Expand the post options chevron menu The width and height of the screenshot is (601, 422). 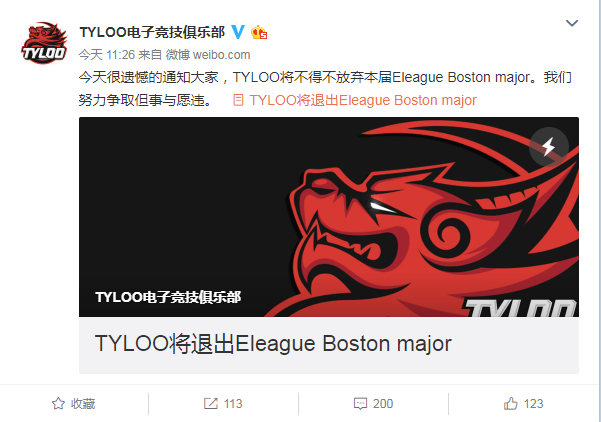(x=572, y=23)
